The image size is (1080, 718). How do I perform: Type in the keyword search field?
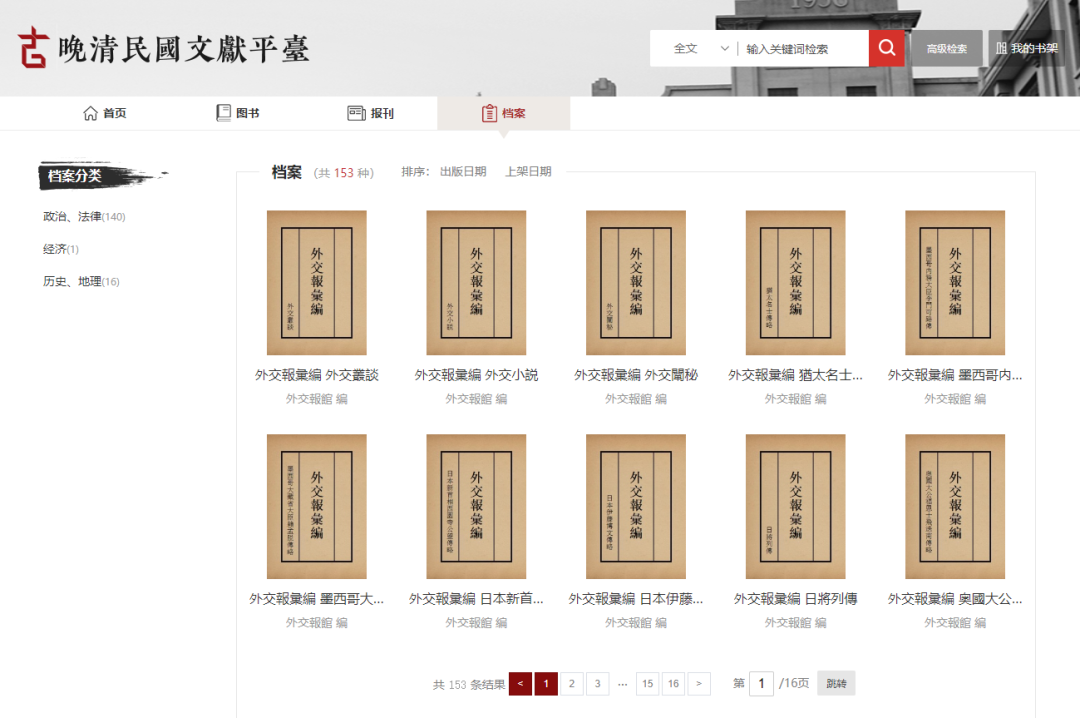pyautogui.click(x=803, y=48)
